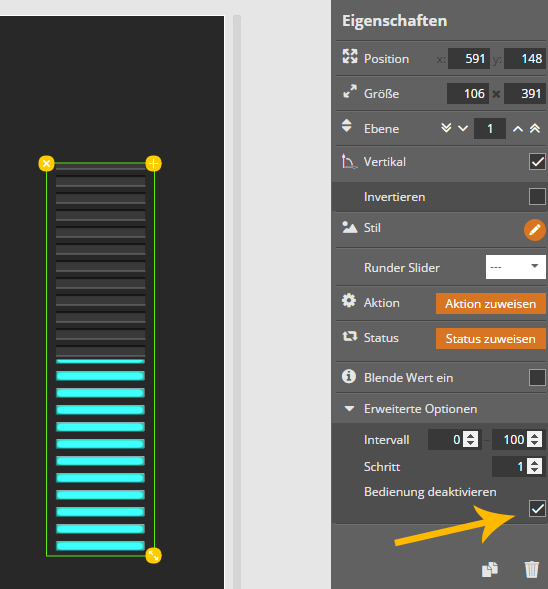
Task: Click the yellow X handle on slider
Action: coord(47,163)
